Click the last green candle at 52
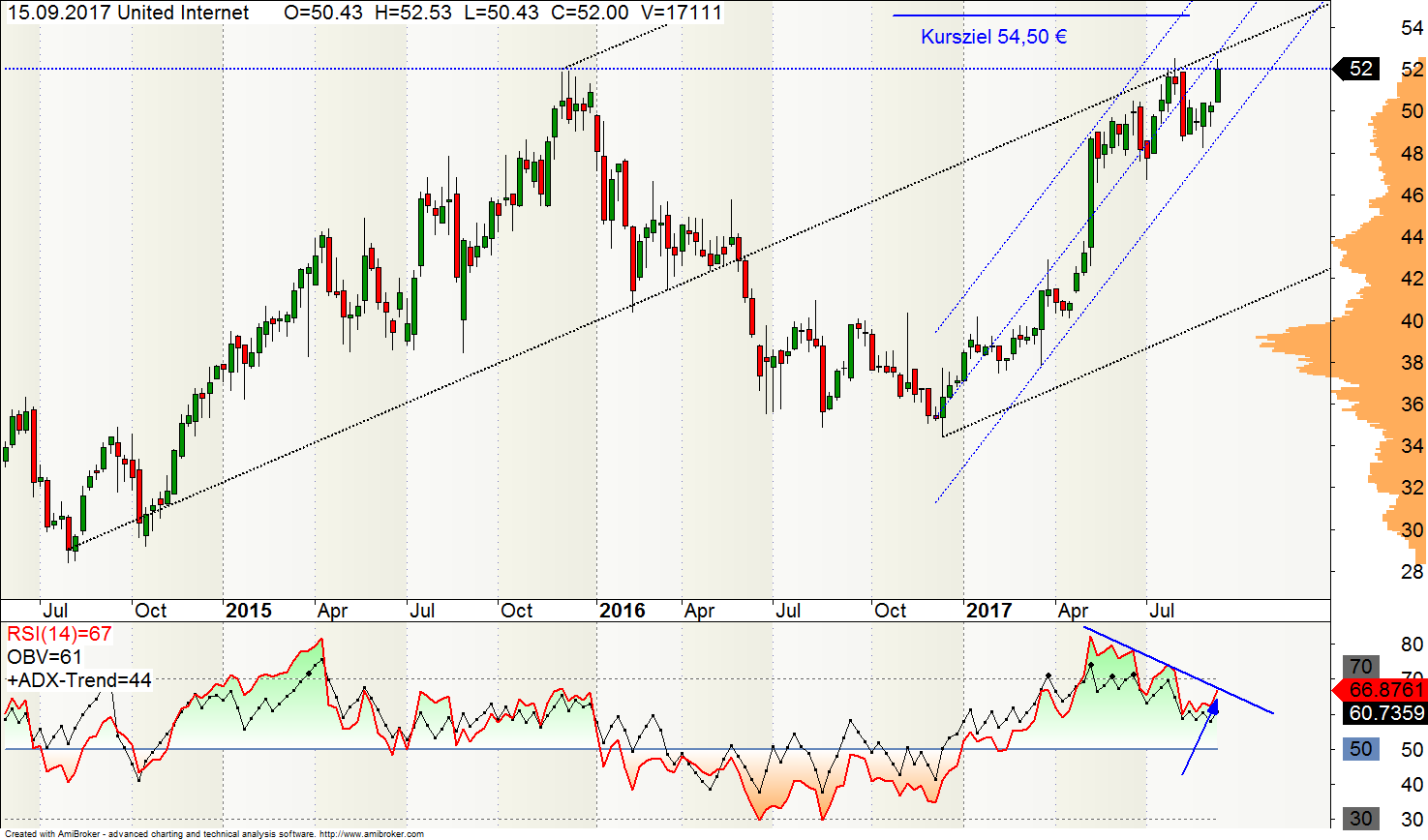Viewport: 1428px width, 840px height. tap(1218, 85)
